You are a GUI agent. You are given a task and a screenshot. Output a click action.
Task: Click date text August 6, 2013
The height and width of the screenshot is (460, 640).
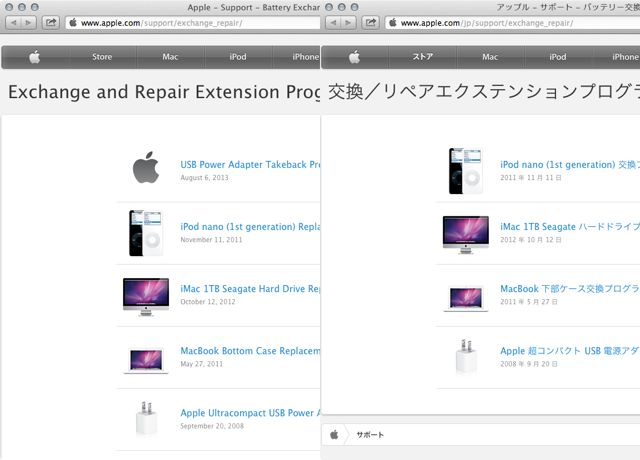(x=204, y=178)
